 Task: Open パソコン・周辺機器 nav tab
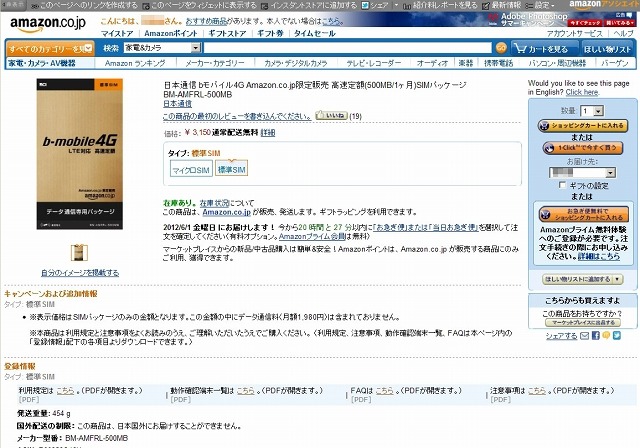(x=557, y=63)
